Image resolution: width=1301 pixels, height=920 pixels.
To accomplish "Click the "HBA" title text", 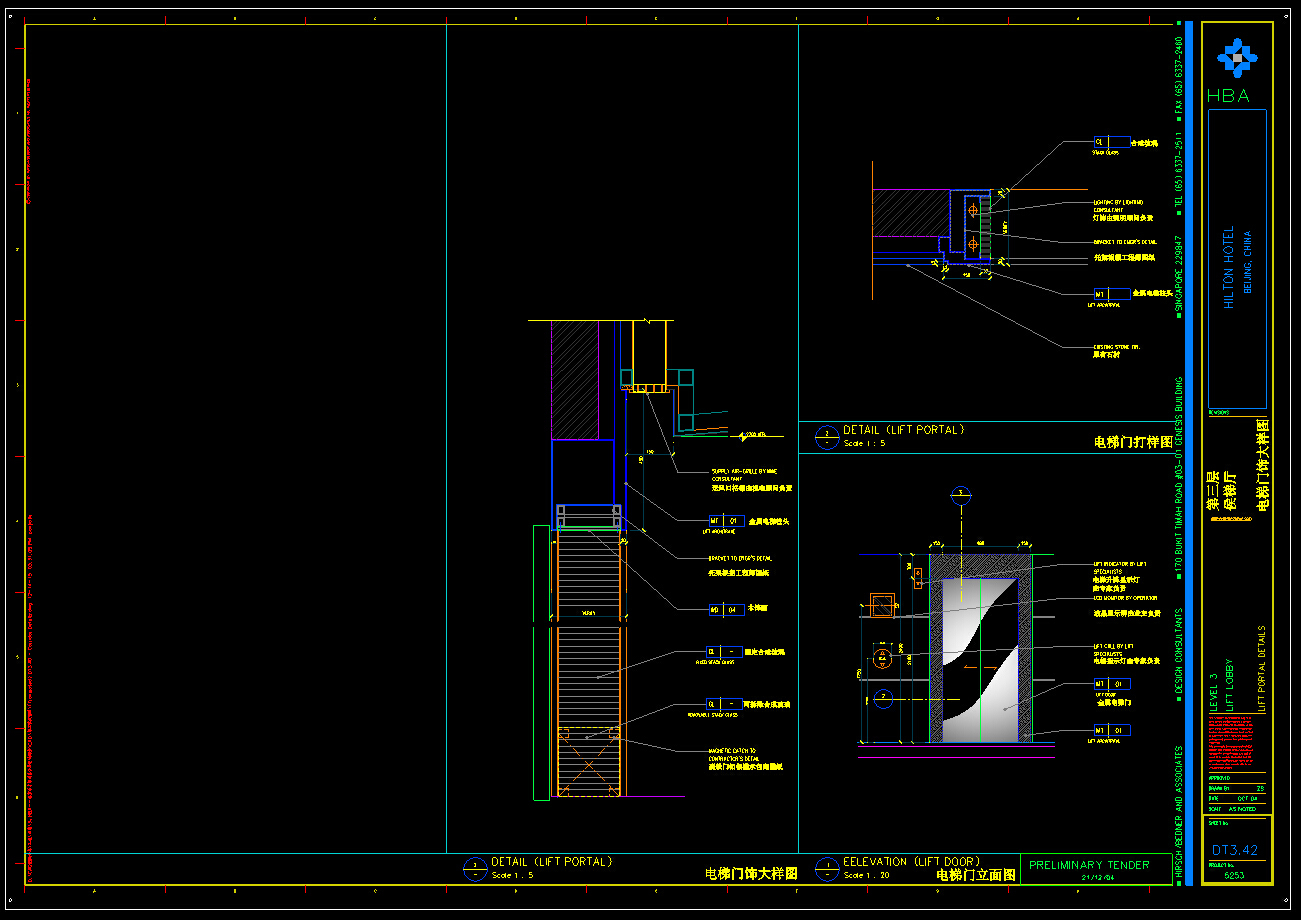I will pos(1228,96).
